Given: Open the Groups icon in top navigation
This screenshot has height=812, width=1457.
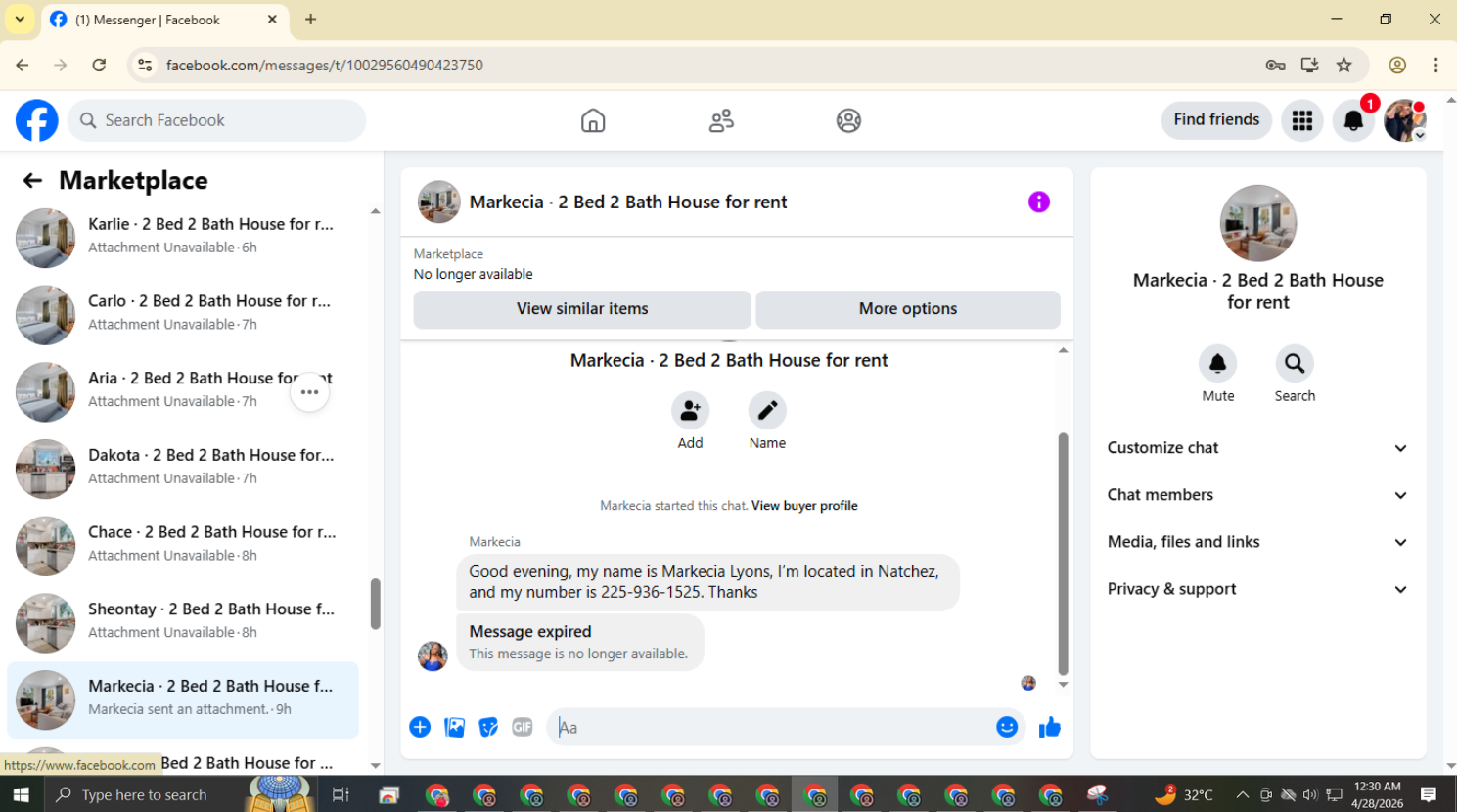Looking at the screenshot, I should pyautogui.click(x=848, y=120).
